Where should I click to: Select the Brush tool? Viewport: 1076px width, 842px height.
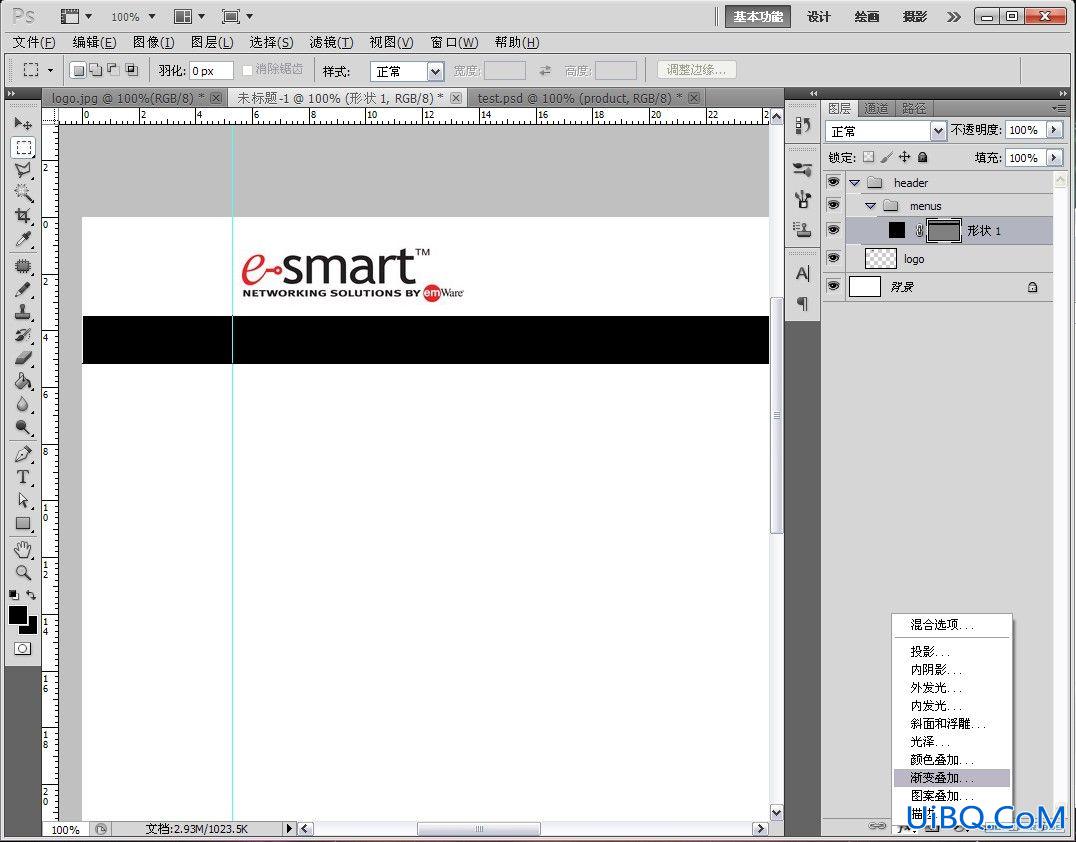point(23,289)
